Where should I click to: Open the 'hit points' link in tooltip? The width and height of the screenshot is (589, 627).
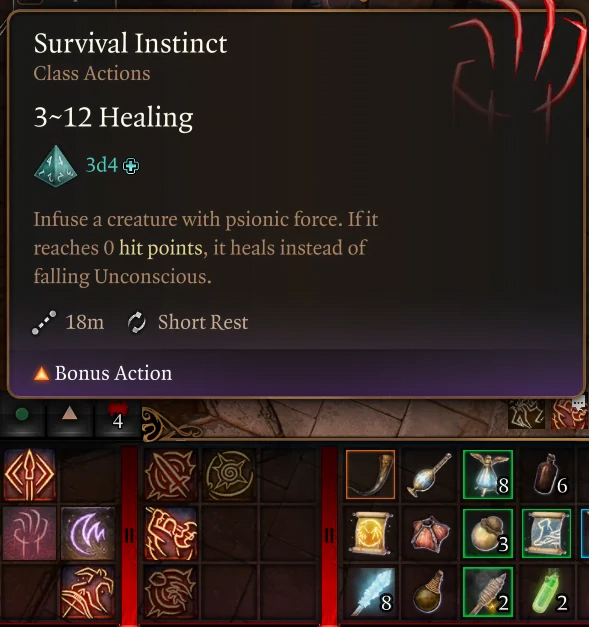(x=161, y=248)
